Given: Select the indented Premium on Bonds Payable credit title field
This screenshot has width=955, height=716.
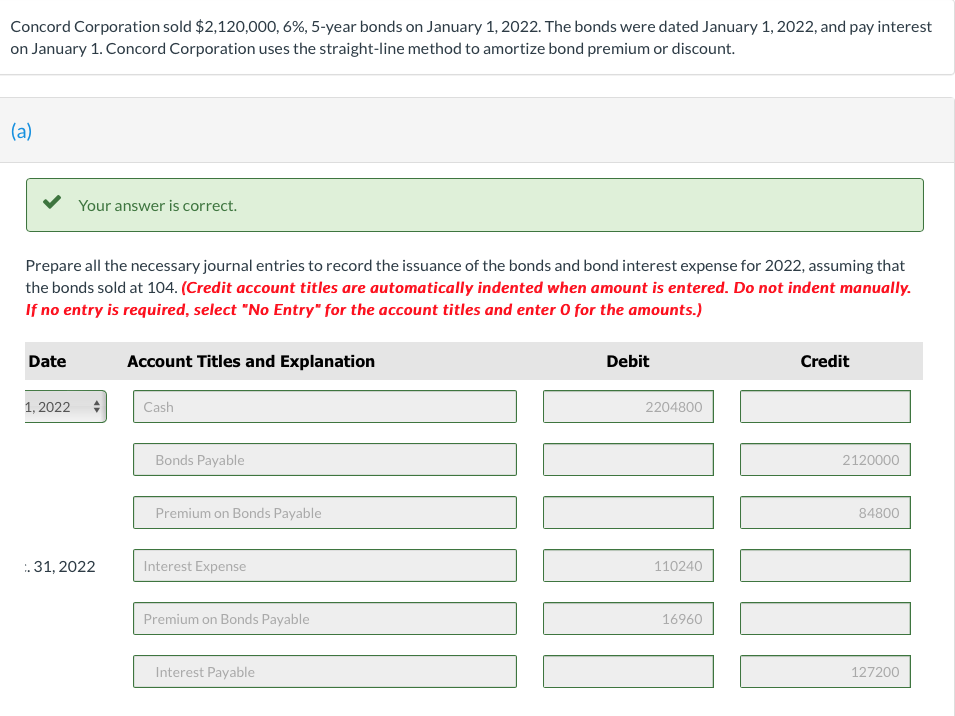Looking at the screenshot, I should (x=325, y=513).
